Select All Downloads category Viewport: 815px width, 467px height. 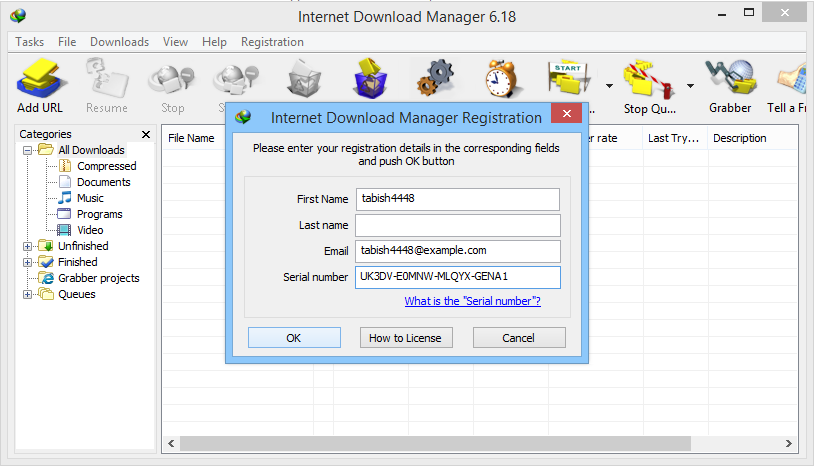91,150
